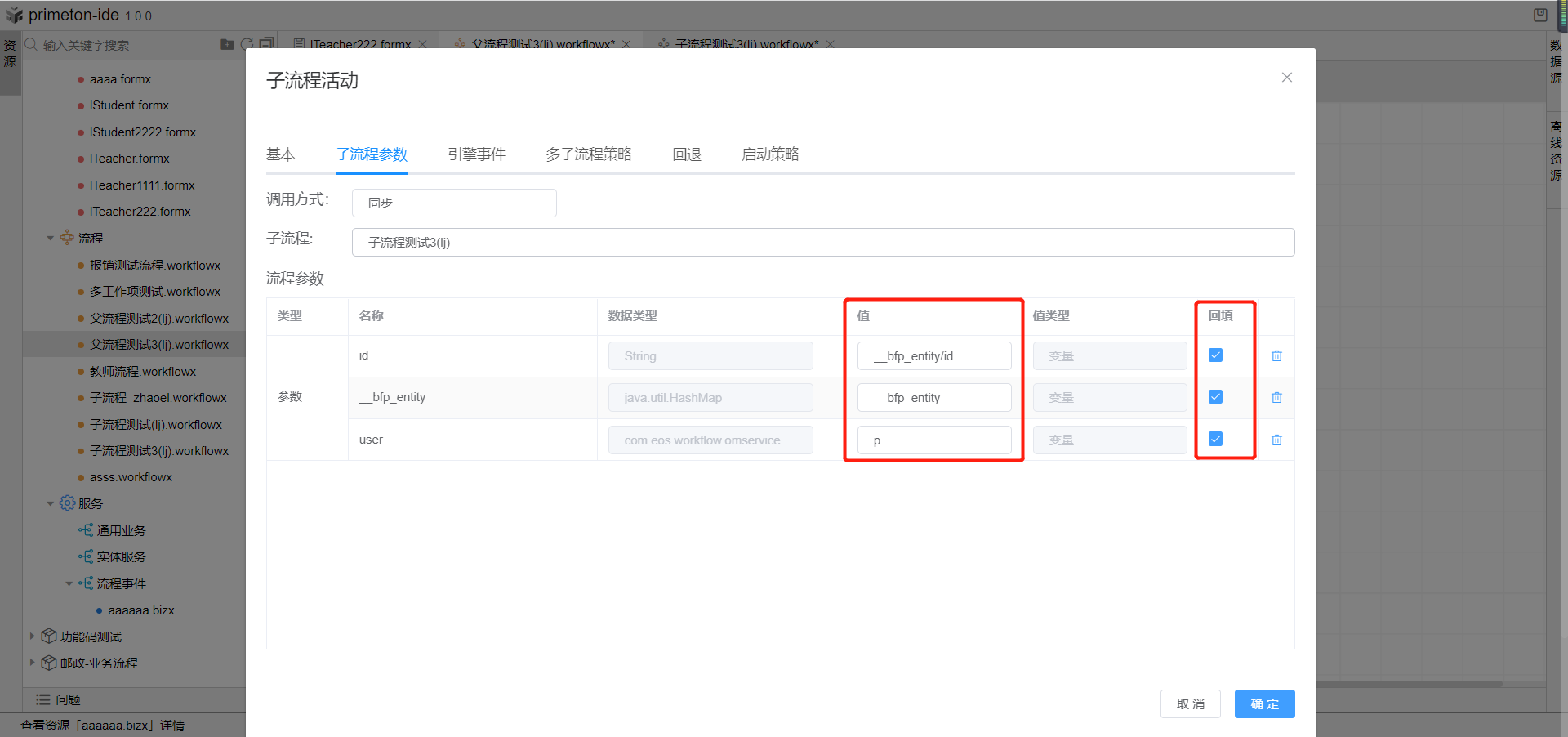Click the save icon in title bar
Viewport: 1568px width, 737px height.
click(x=1540, y=15)
